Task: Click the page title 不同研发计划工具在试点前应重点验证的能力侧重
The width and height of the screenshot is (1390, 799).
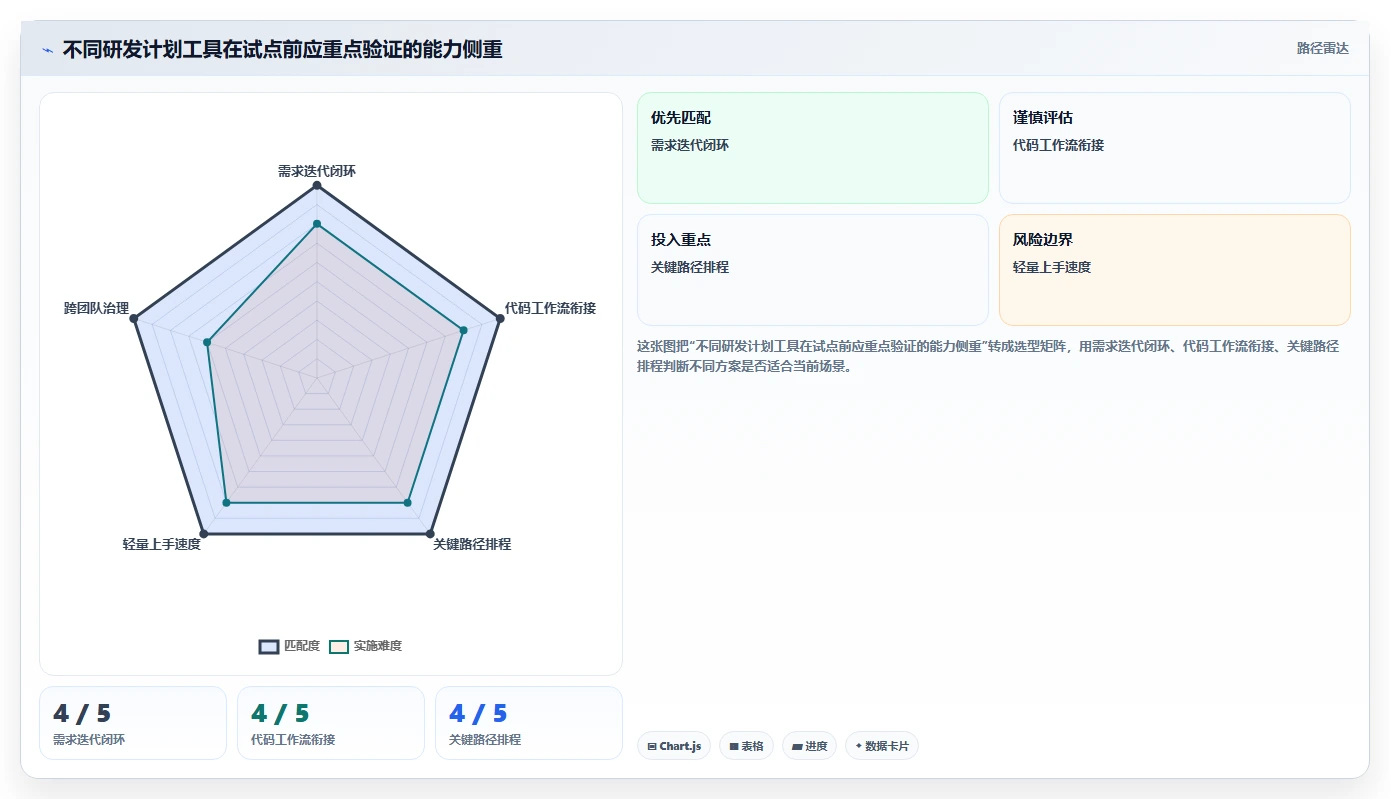Action: pyautogui.click(x=283, y=49)
